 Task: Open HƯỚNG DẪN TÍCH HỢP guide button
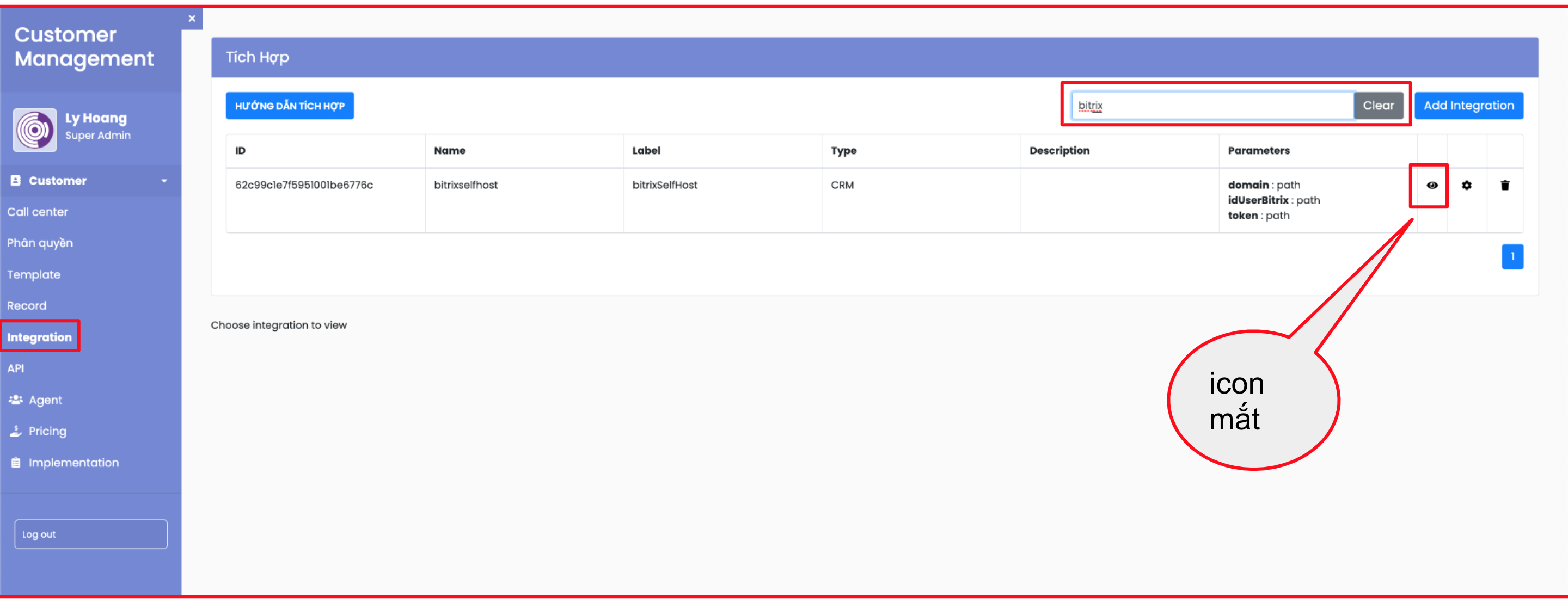point(290,105)
